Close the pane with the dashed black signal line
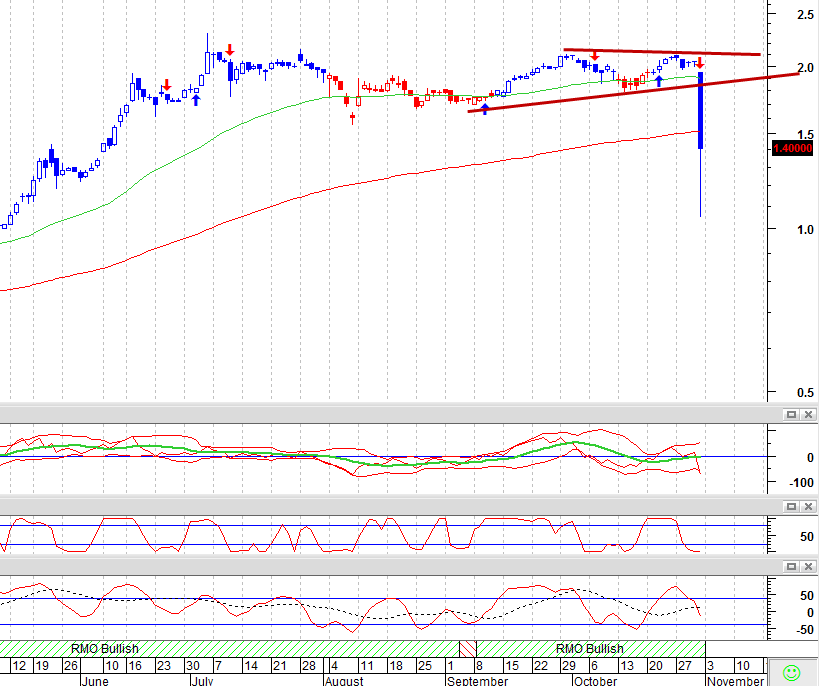 click(x=808, y=566)
